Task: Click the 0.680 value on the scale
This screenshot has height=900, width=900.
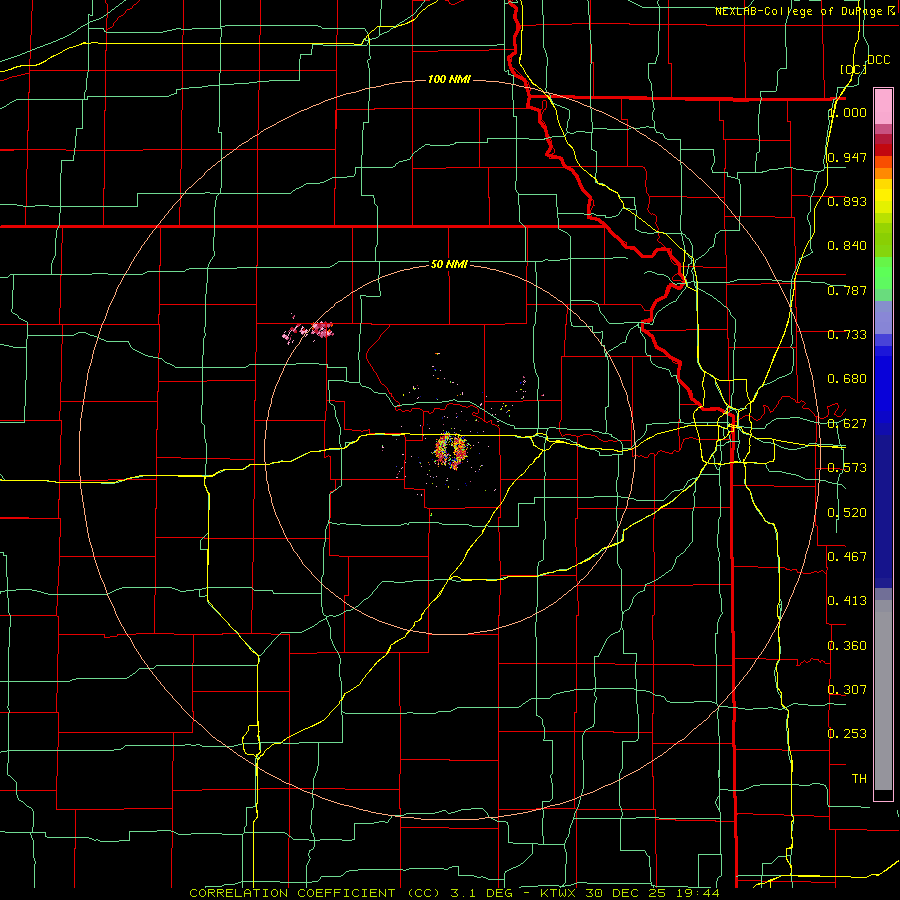Action: click(847, 379)
